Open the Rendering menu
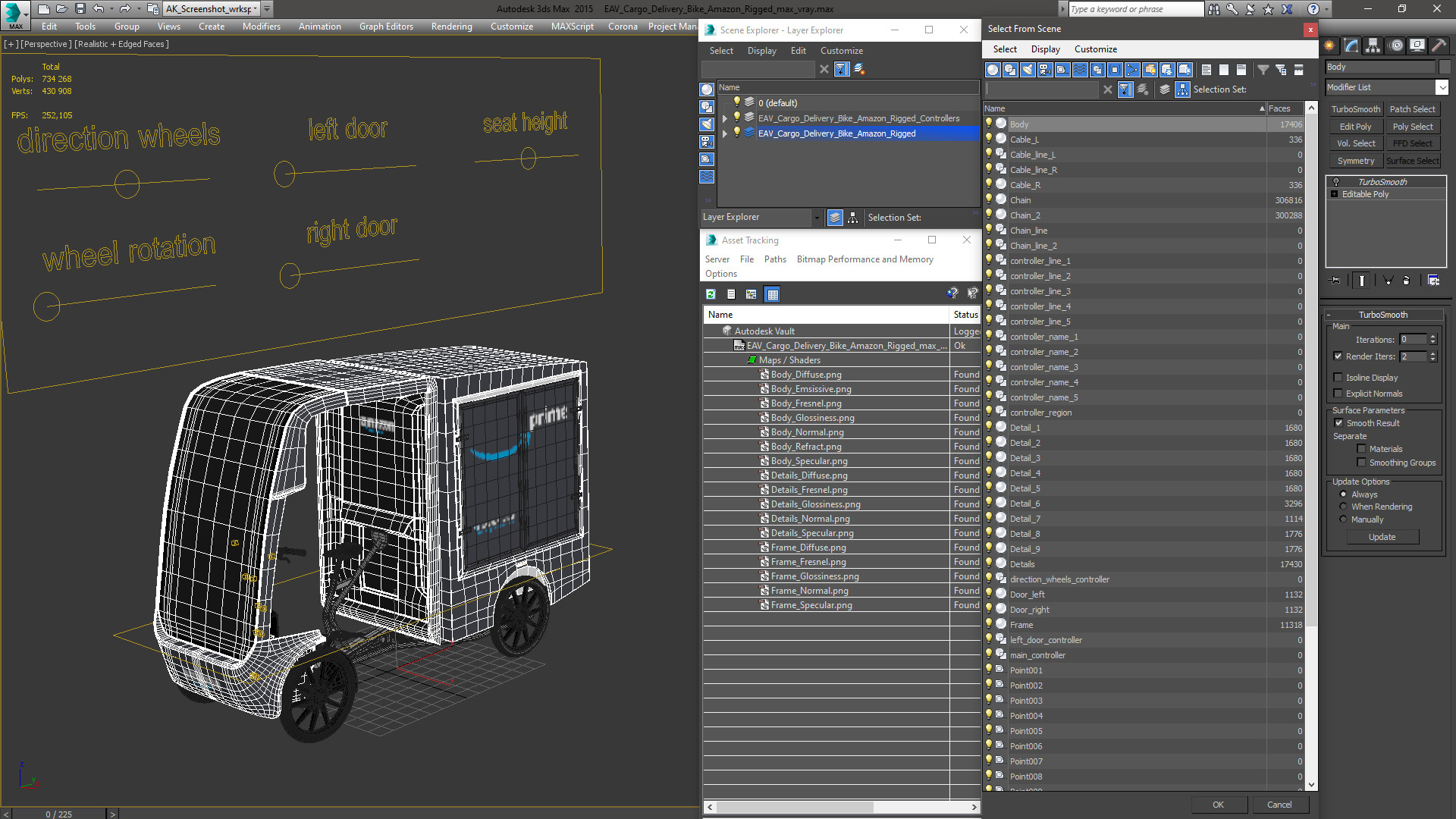The width and height of the screenshot is (1456, 819). click(x=451, y=27)
